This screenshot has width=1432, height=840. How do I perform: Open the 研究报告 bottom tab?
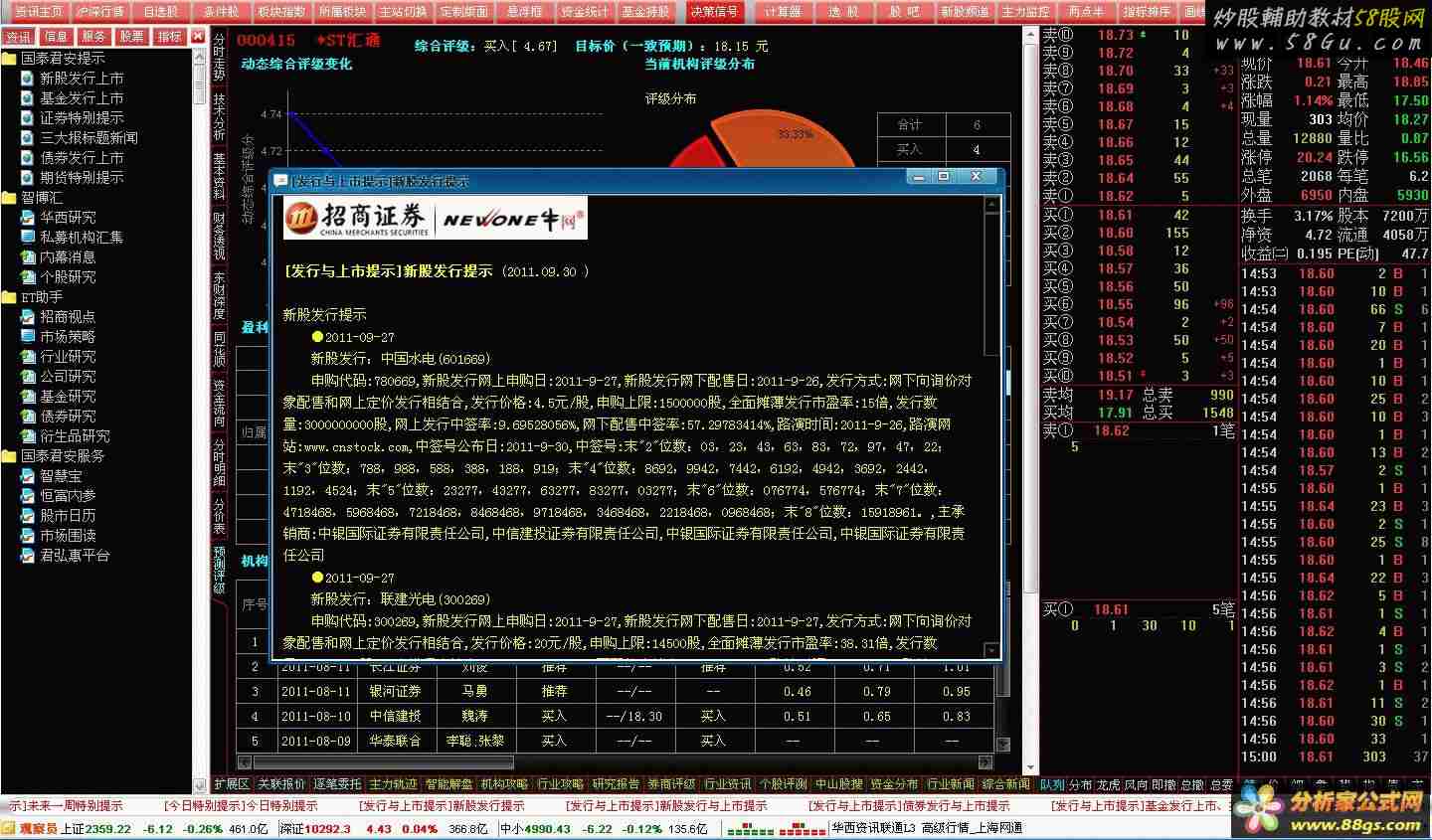(617, 784)
